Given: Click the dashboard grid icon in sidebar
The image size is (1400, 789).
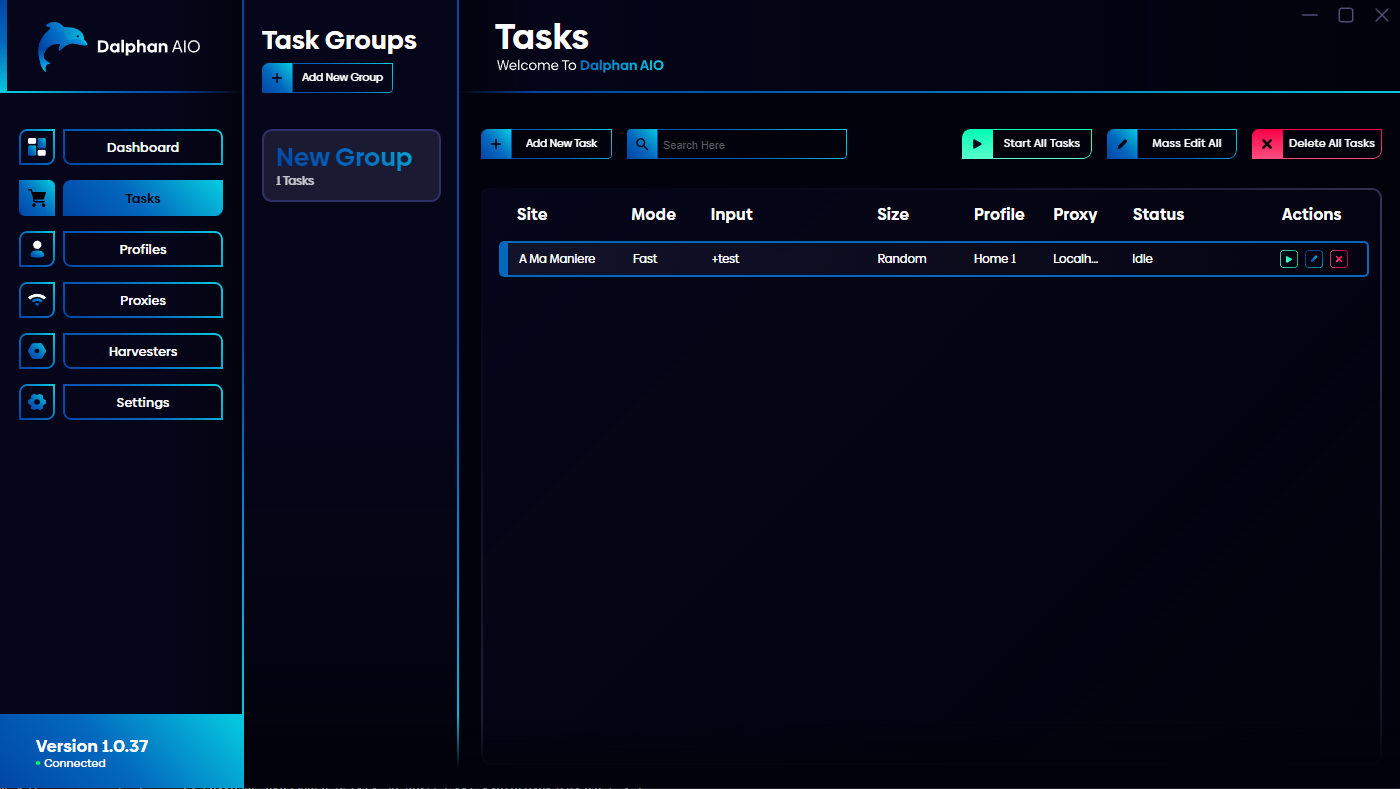Looking at the screenshot, I should tap(37, 147).
